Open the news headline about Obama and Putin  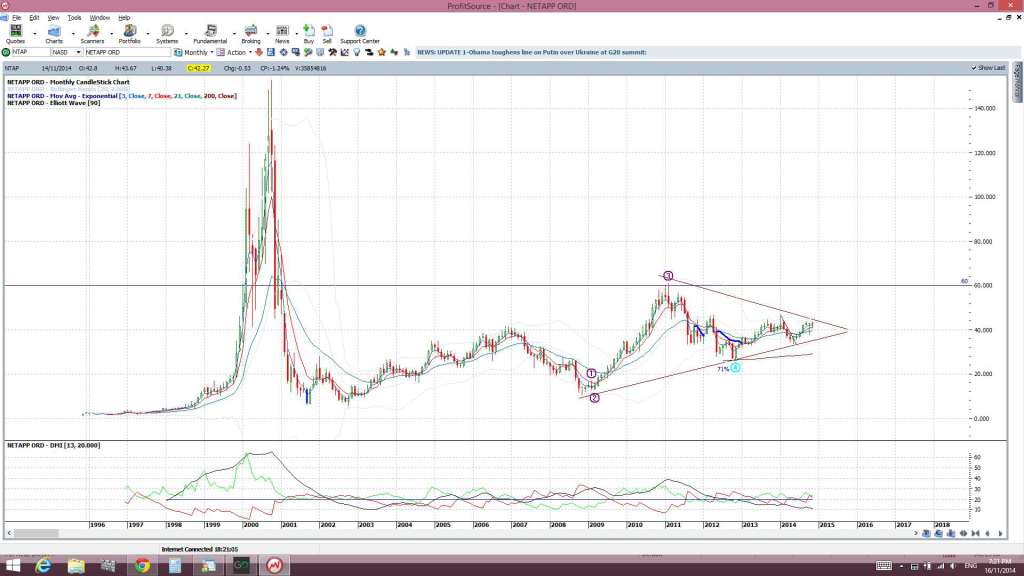point(532,52)
